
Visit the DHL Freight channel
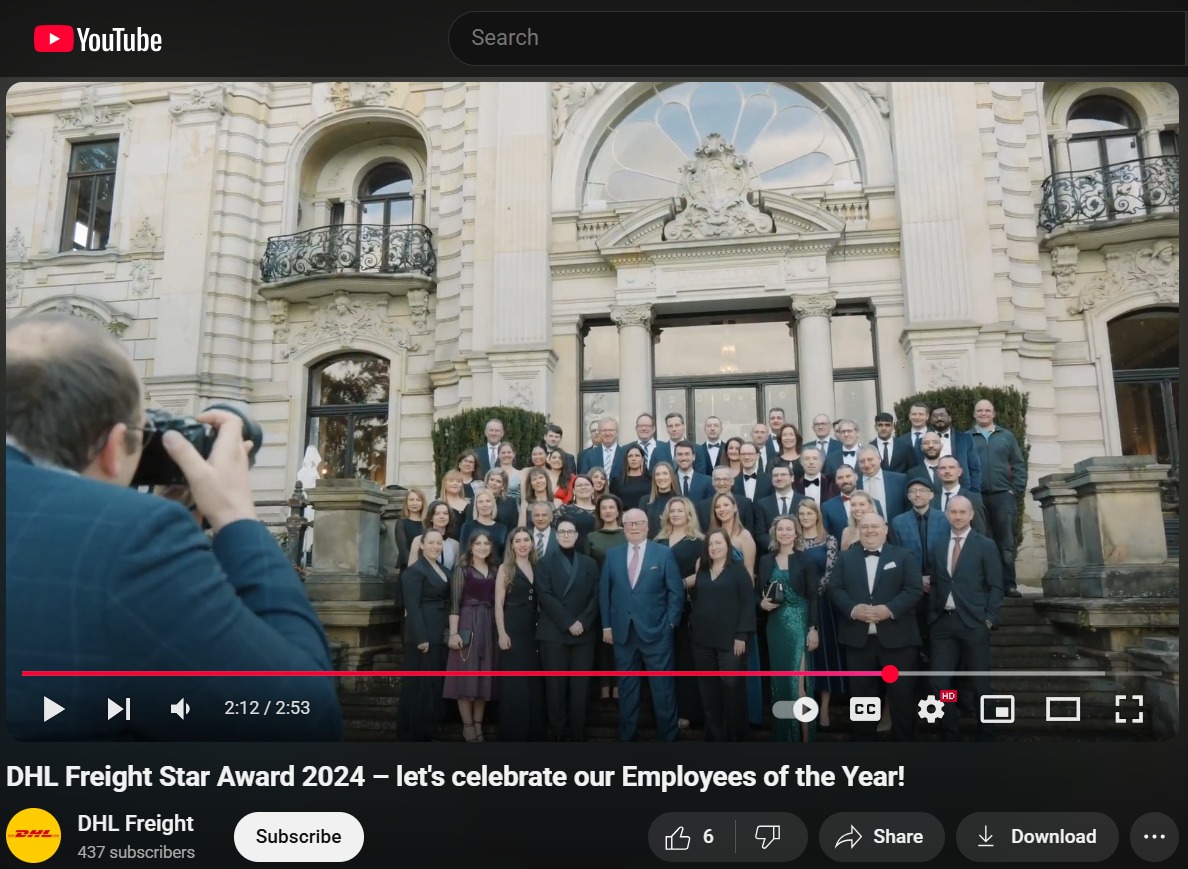pyautogui.click(x=136, y=823)
